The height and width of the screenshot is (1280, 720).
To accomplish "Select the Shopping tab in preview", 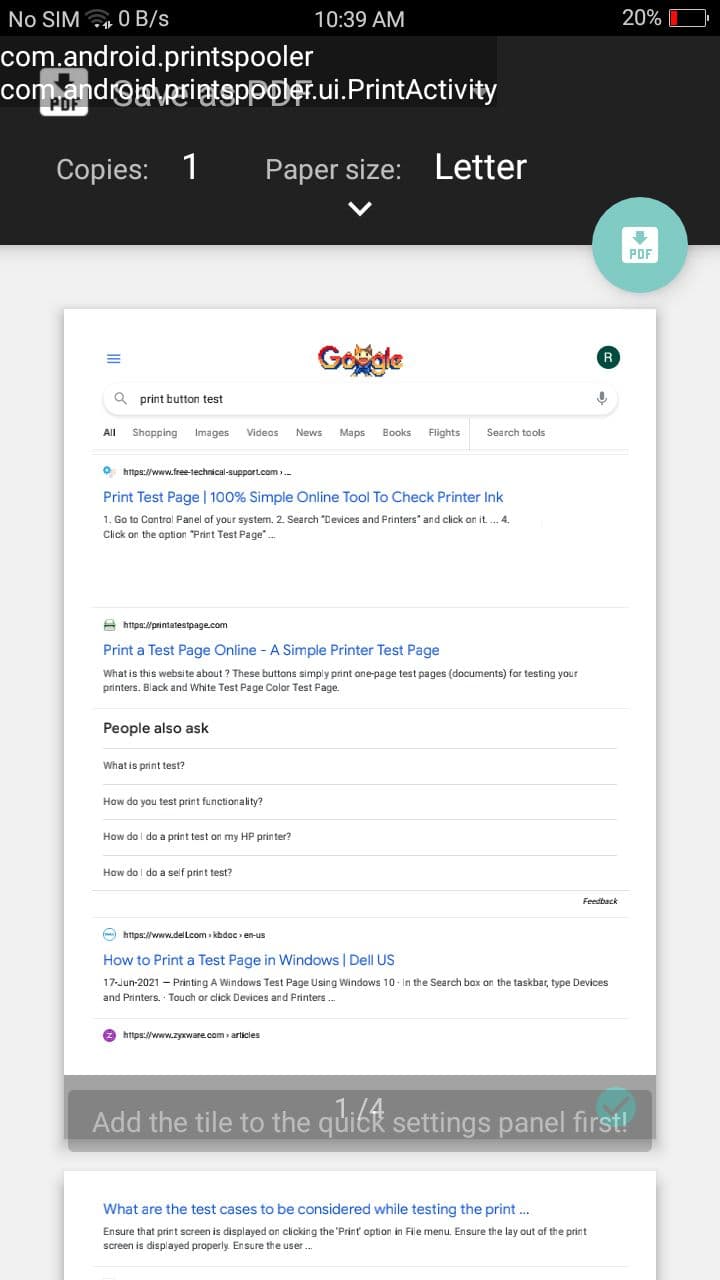I will 155,433.
